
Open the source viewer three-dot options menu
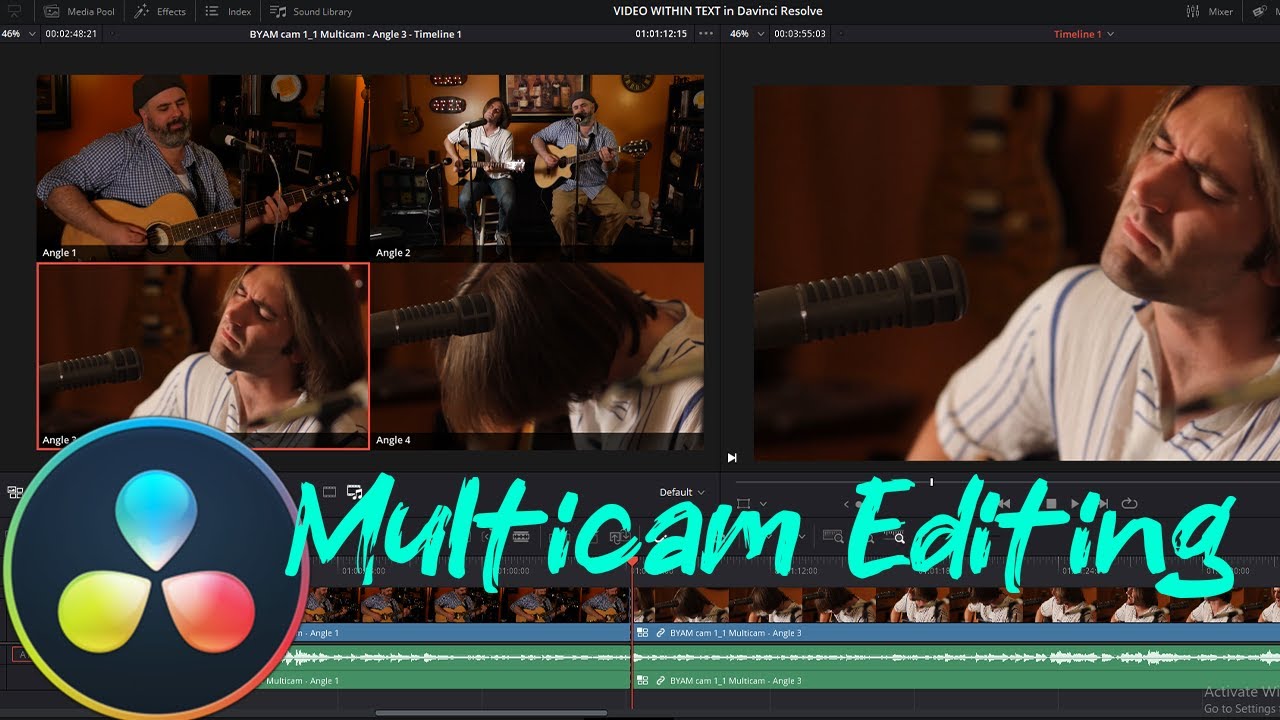706,34
